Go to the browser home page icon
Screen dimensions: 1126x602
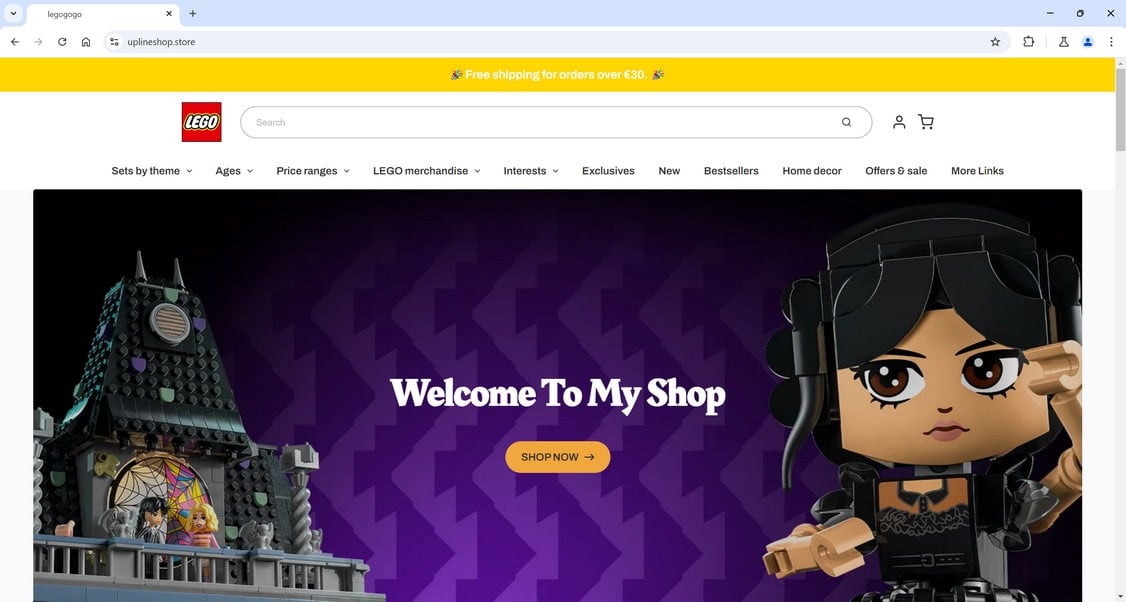coord(85,42)
